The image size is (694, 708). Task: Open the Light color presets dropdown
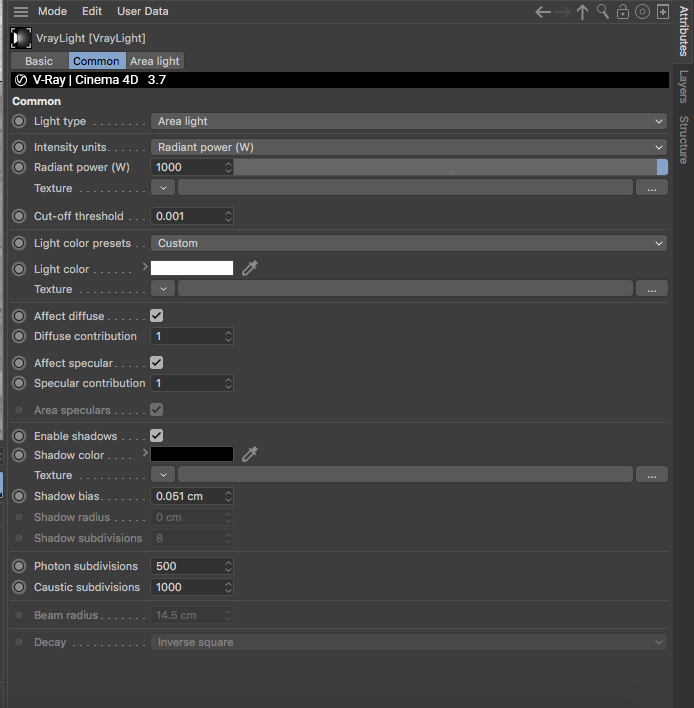[x=409, y=243]
